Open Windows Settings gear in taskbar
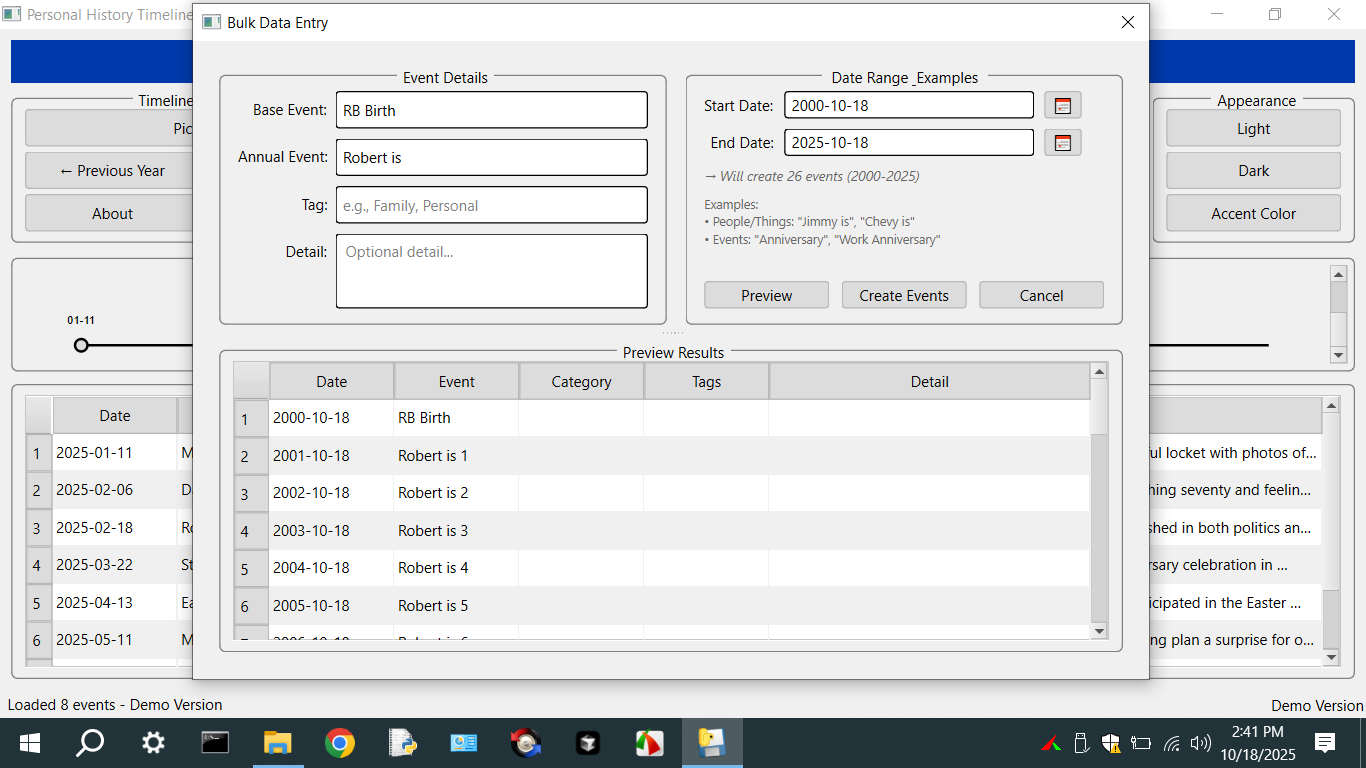 point(153,743)
